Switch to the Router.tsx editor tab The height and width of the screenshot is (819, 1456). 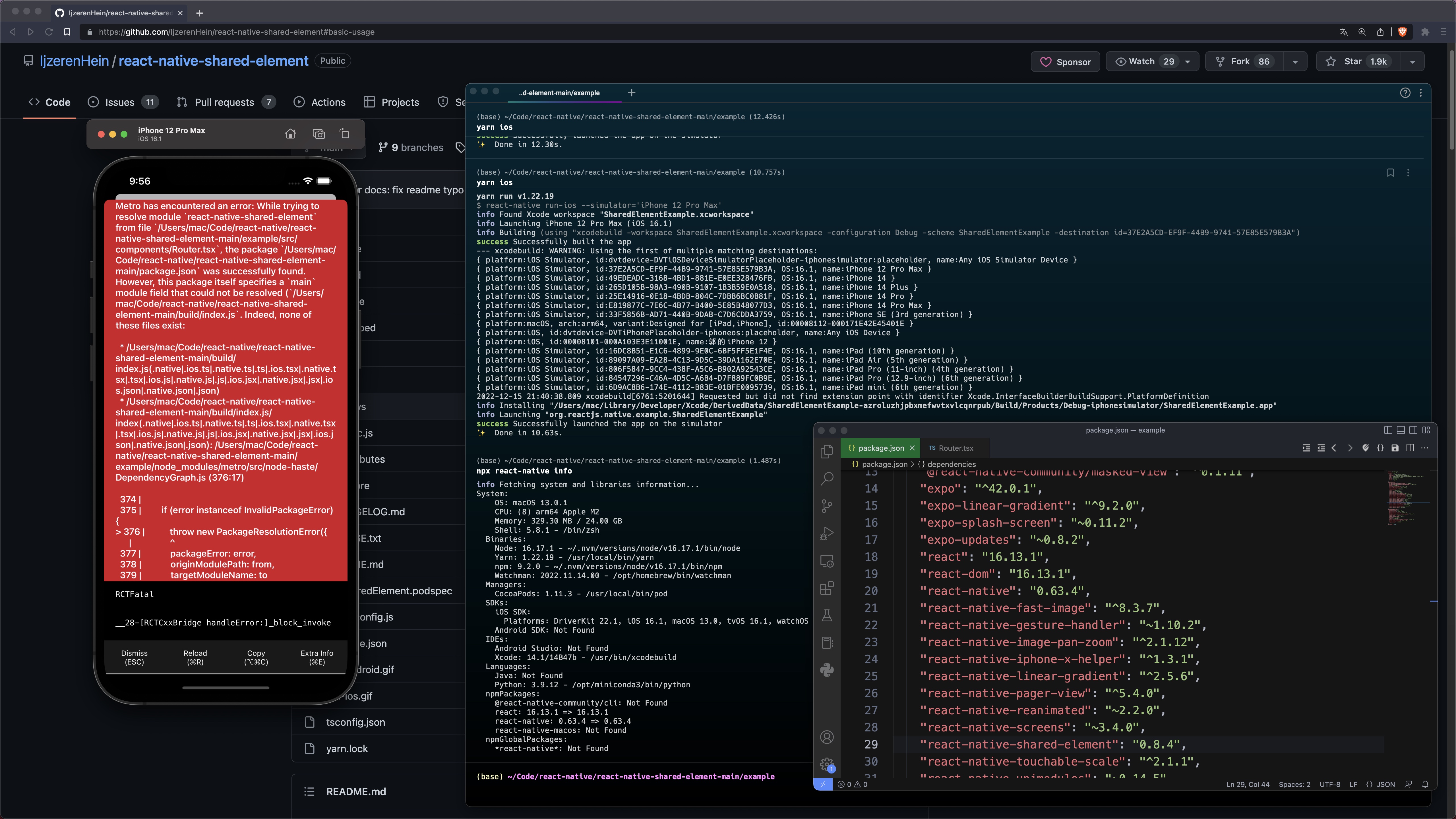point(954,448)
